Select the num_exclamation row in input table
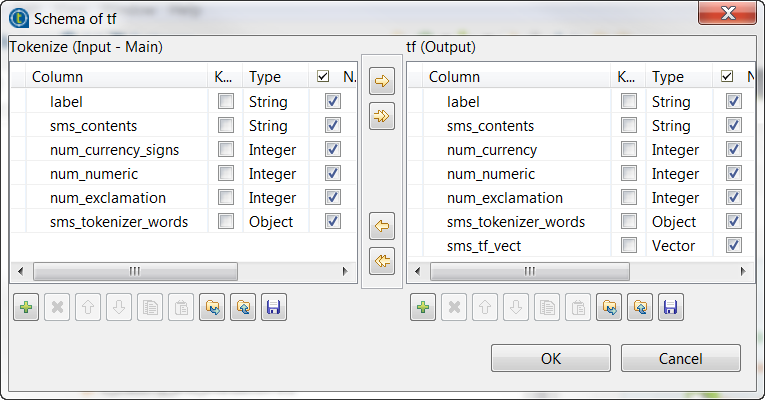765x400 pixels. point(107,197)
